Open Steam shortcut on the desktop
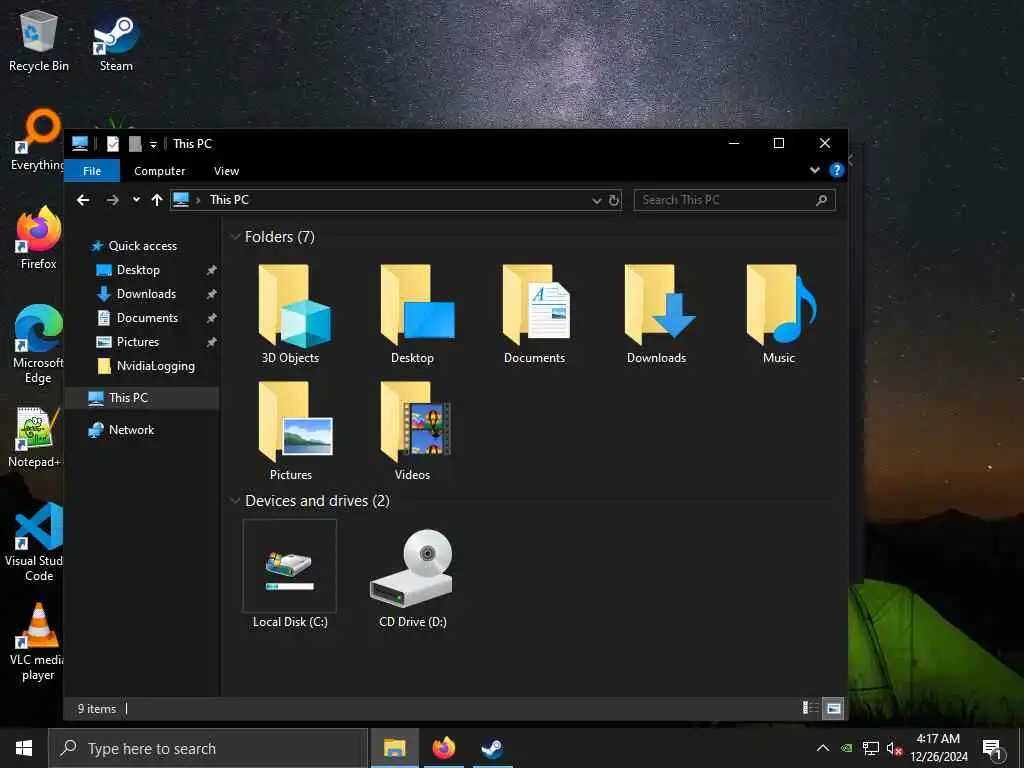Screen dimensions: 1024x768 coord(116,43)
